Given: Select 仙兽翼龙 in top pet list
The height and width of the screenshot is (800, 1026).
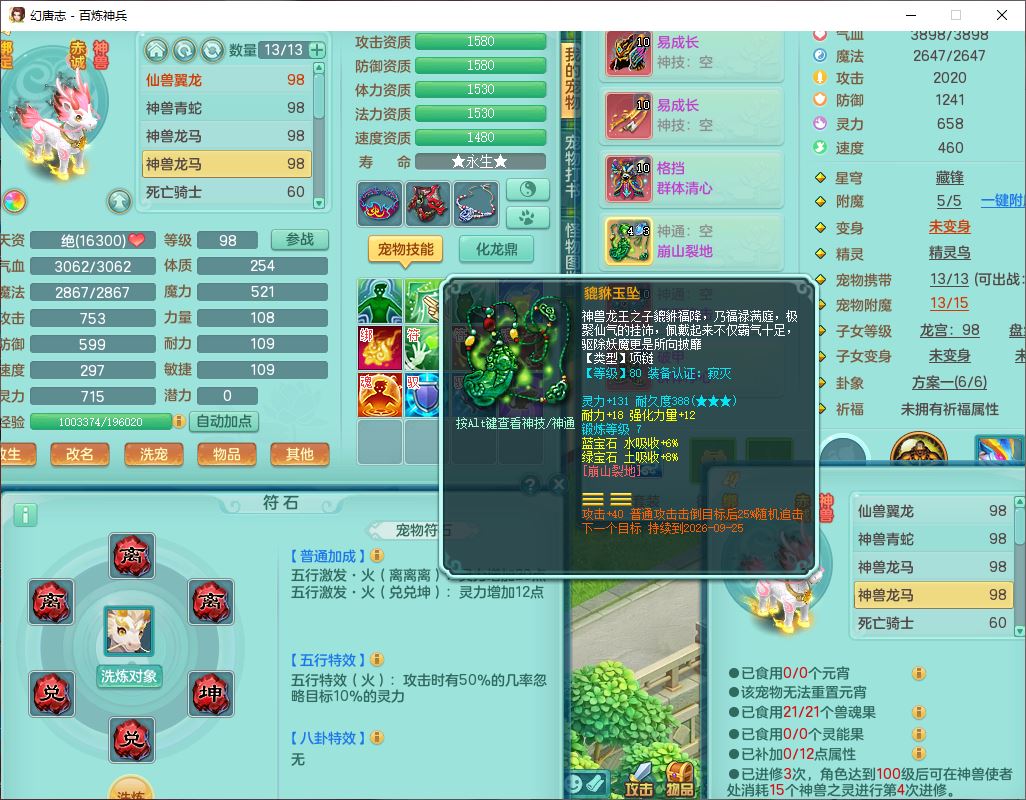Looking at the screenshot, I should pos(225,80).
